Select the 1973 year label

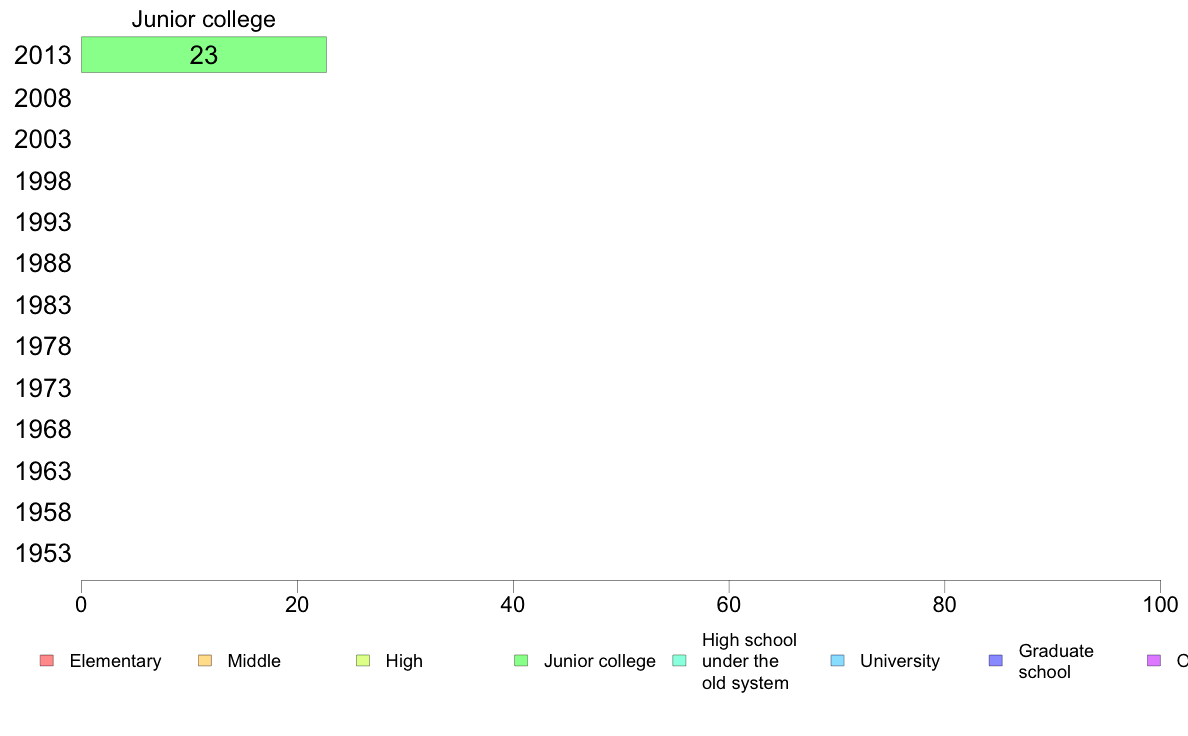point(42,388)
